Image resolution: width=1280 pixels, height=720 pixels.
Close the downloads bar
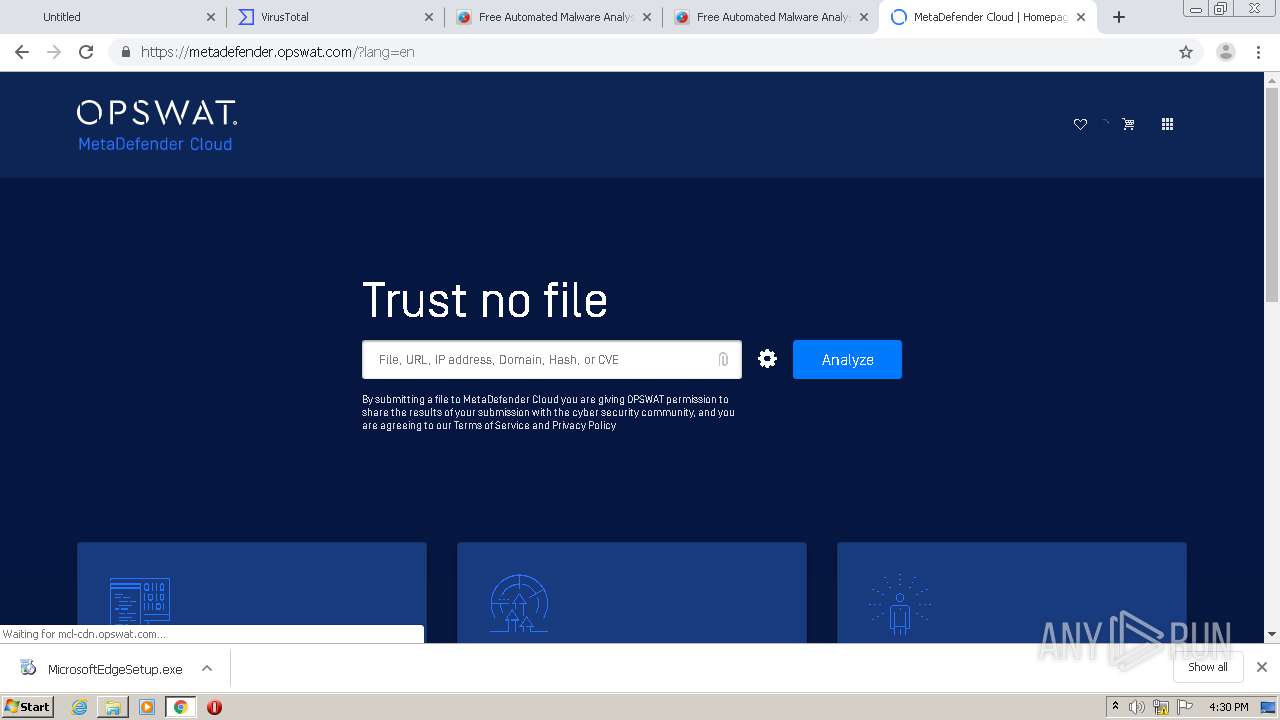pyautogui.click(x=1262, y=667)
